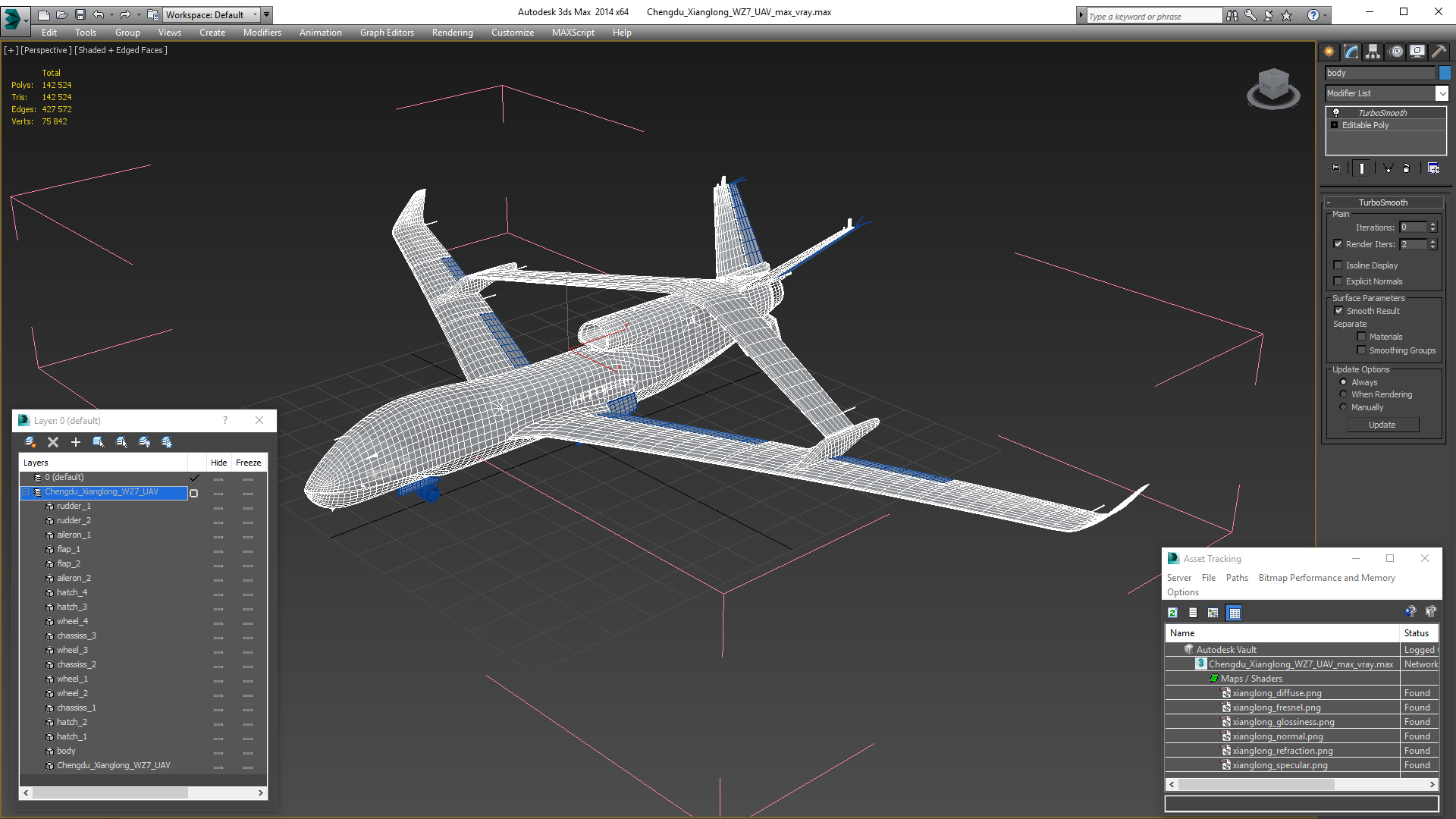Open Paths menu in Asset Tracking
The height and width of the screenshot is (819, 1456).
click(1236, 578)
